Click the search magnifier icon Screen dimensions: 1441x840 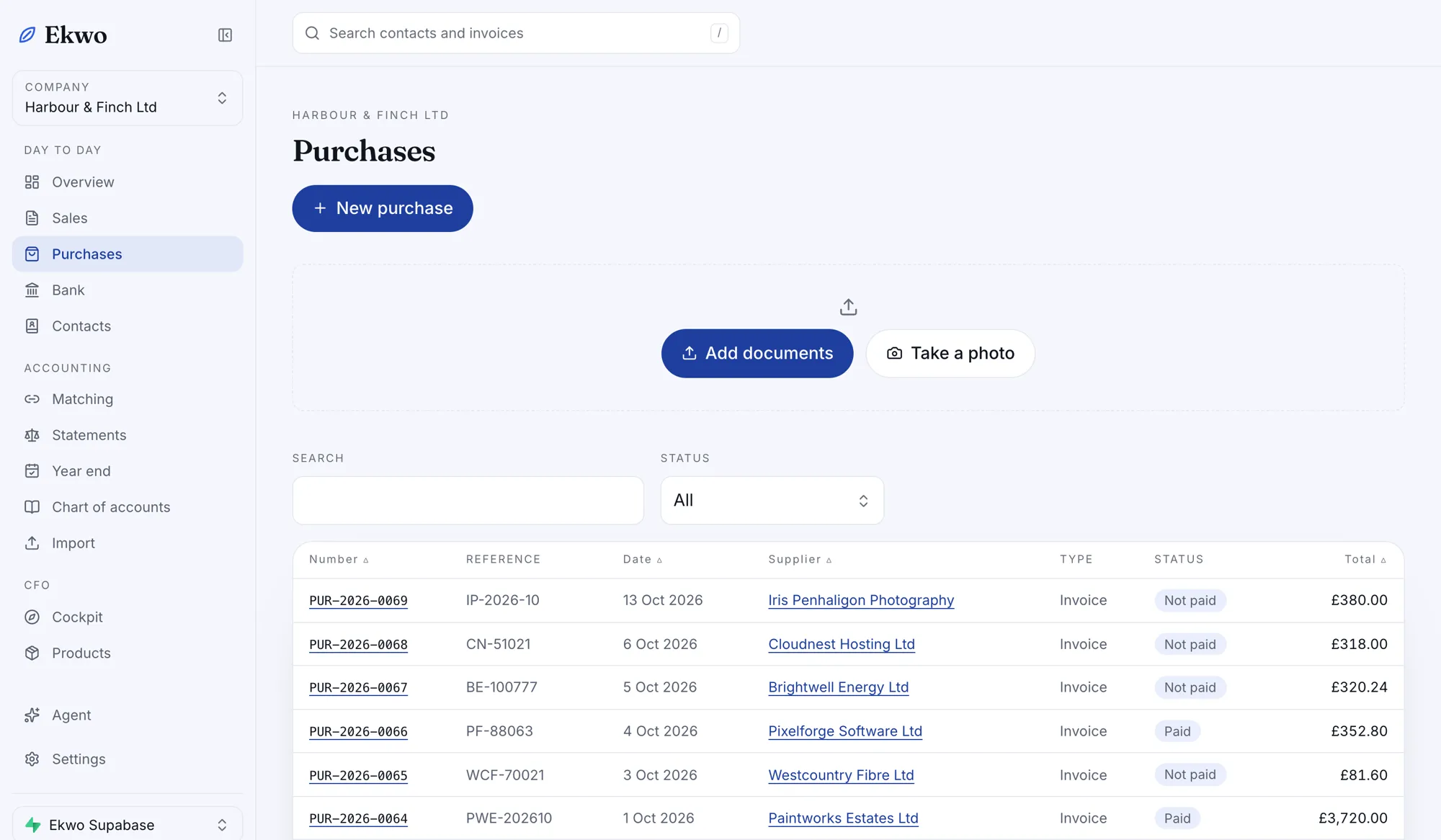click(312, 33)
